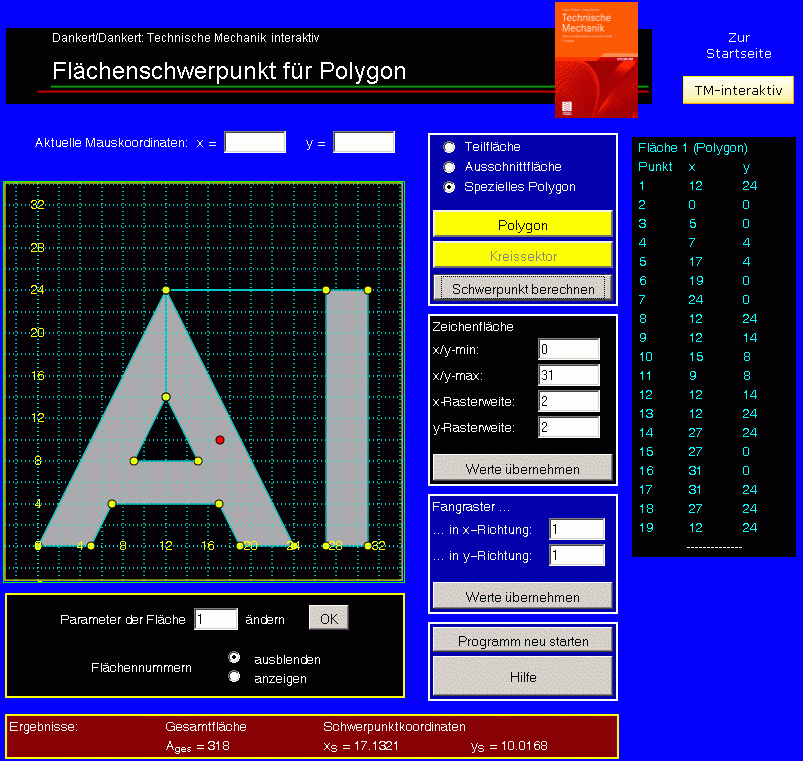803x761 pixels.
Task: Click the red centroid dot in drawing
Action: coord(220,439)
